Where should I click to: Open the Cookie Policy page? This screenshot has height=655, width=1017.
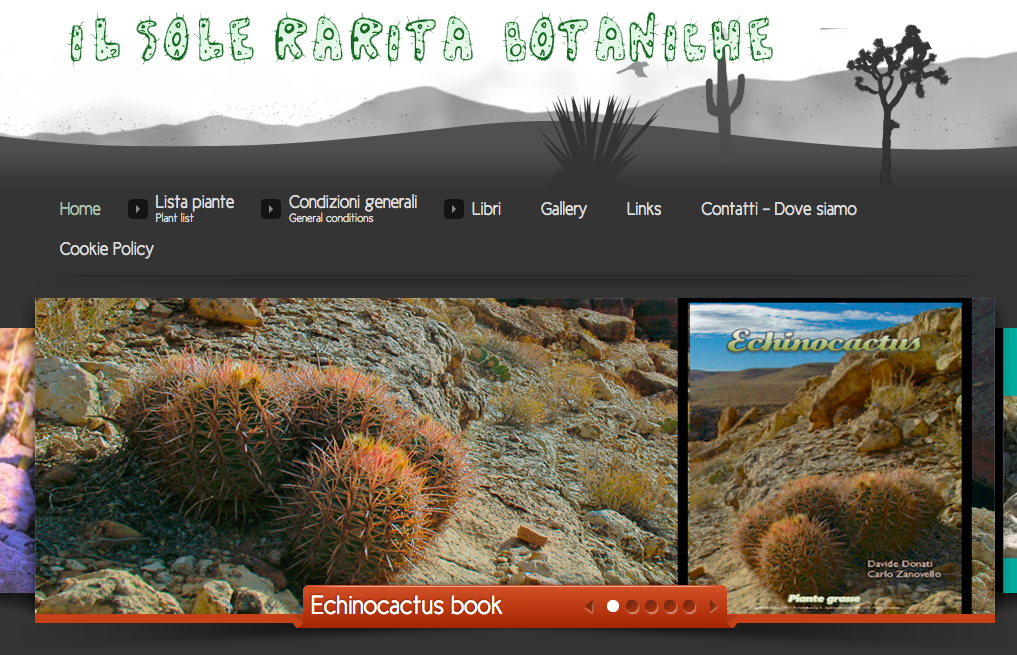coord(106,249)
